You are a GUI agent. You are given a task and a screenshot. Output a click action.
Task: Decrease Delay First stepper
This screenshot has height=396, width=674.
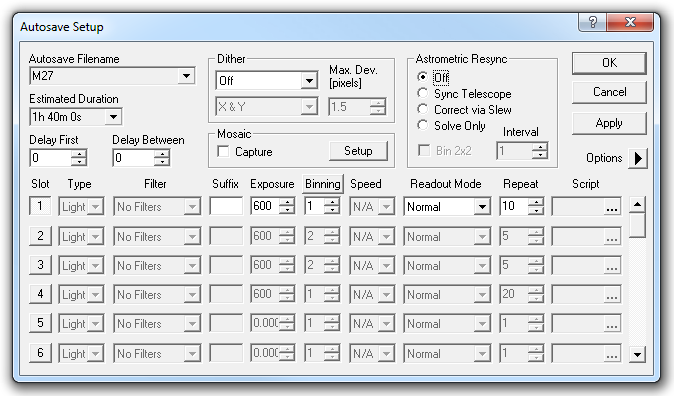(x=79, y=162)
